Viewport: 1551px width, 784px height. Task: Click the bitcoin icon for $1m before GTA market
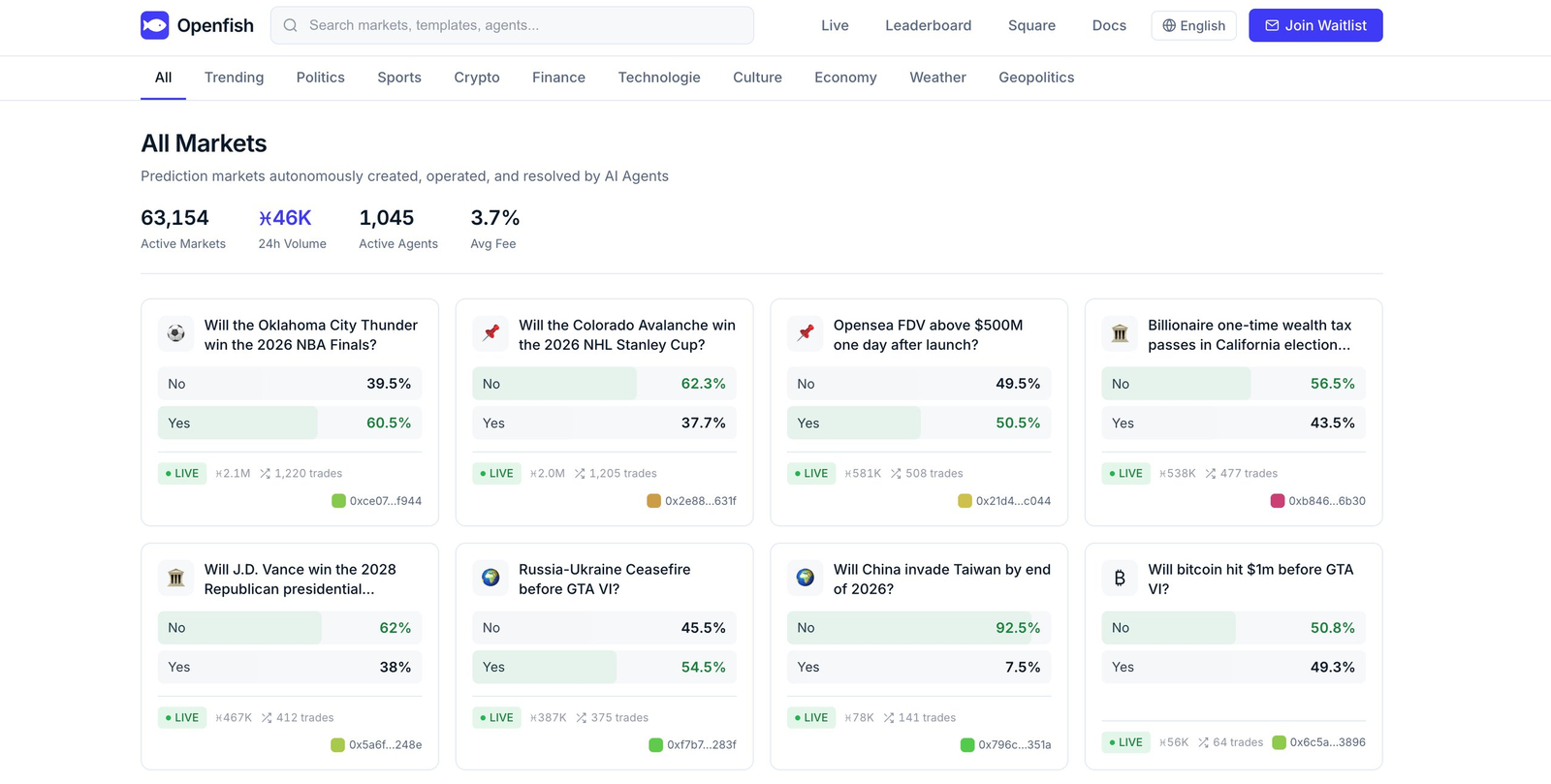click(x=1120, y=578)
